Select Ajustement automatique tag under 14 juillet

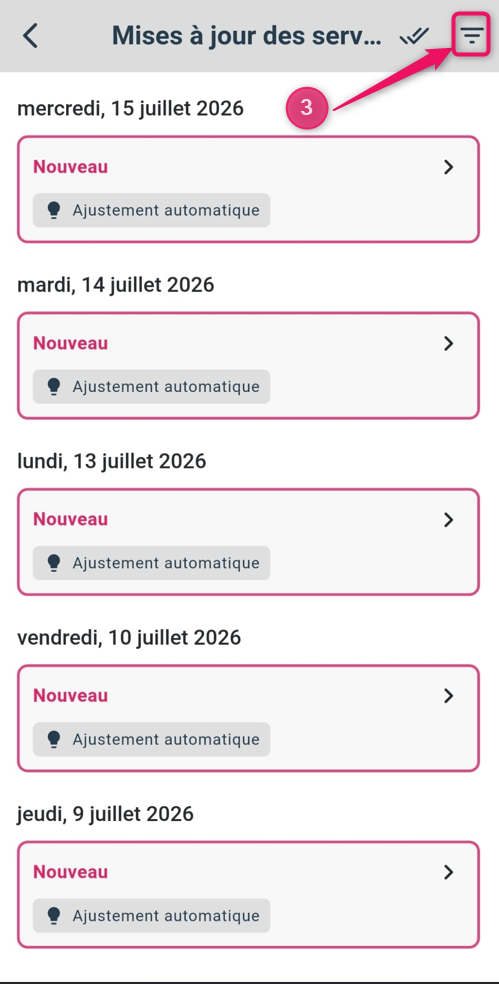click(151, 387)
